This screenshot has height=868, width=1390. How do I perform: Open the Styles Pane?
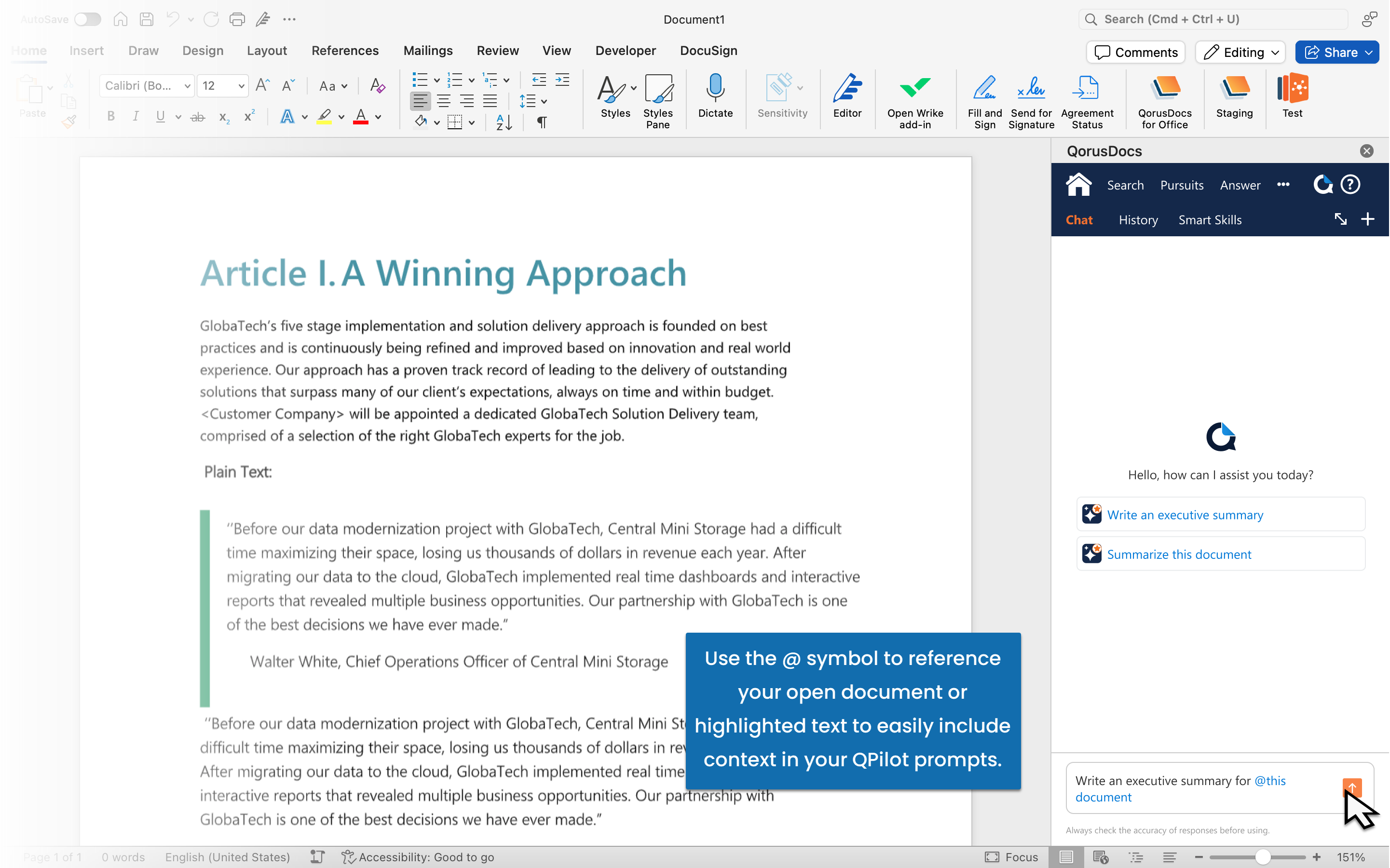pos(658,102)
